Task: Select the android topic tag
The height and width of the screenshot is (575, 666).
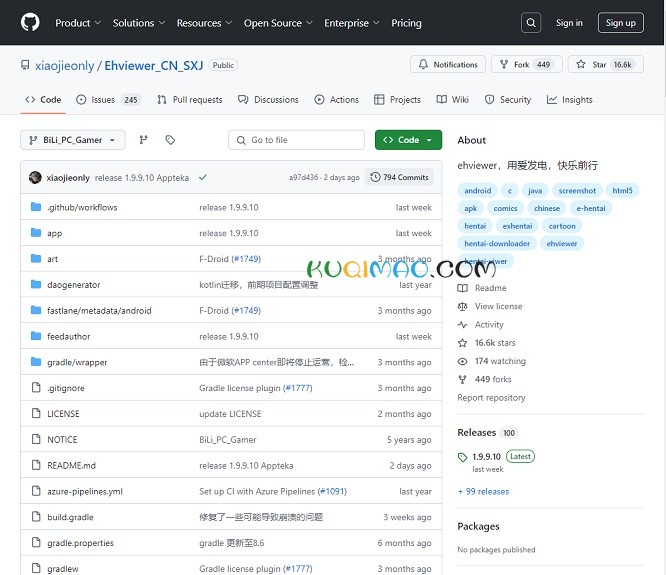Action: (x=477, y=190)
